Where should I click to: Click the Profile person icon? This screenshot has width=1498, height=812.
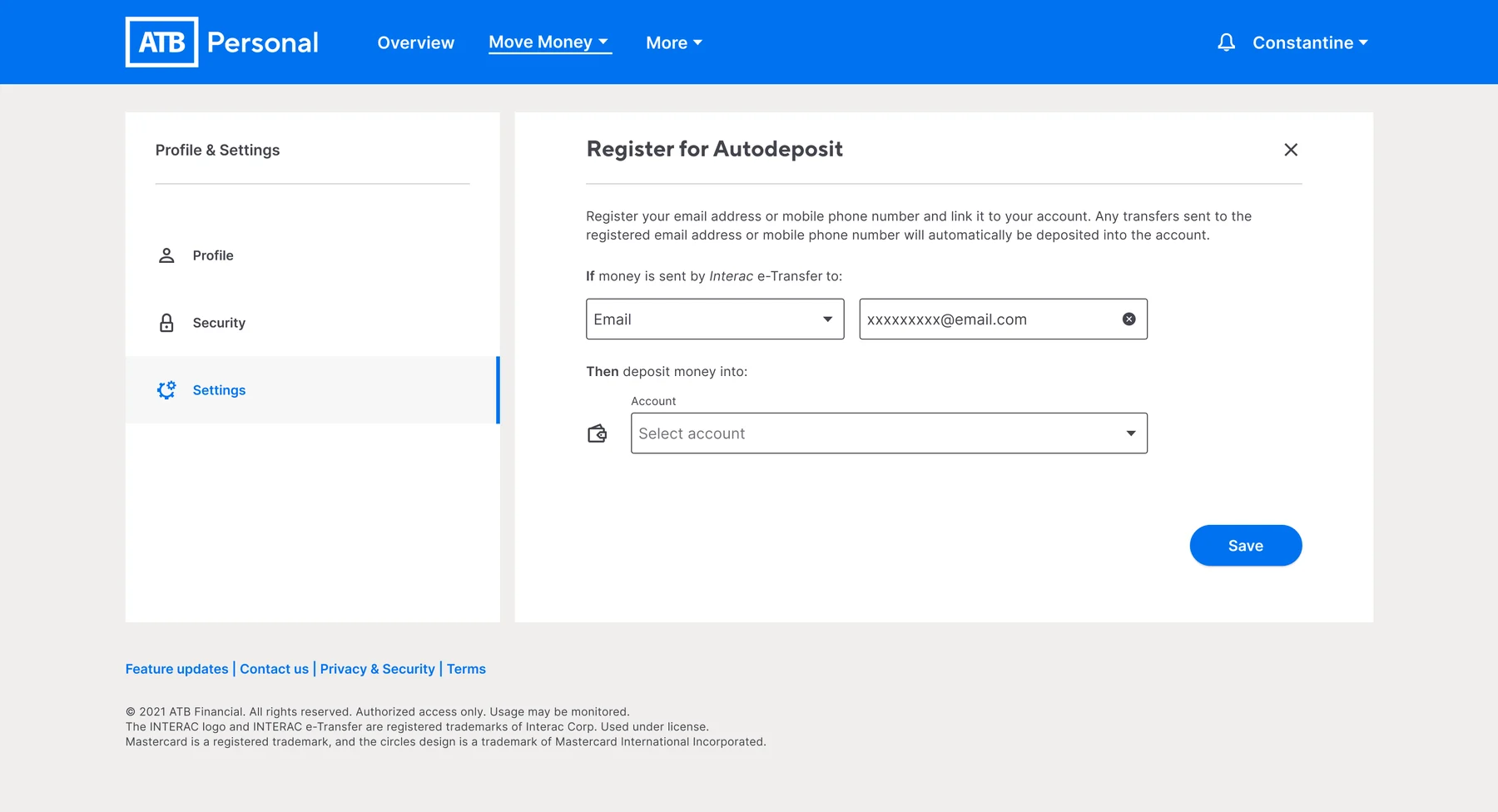(166, 255)
